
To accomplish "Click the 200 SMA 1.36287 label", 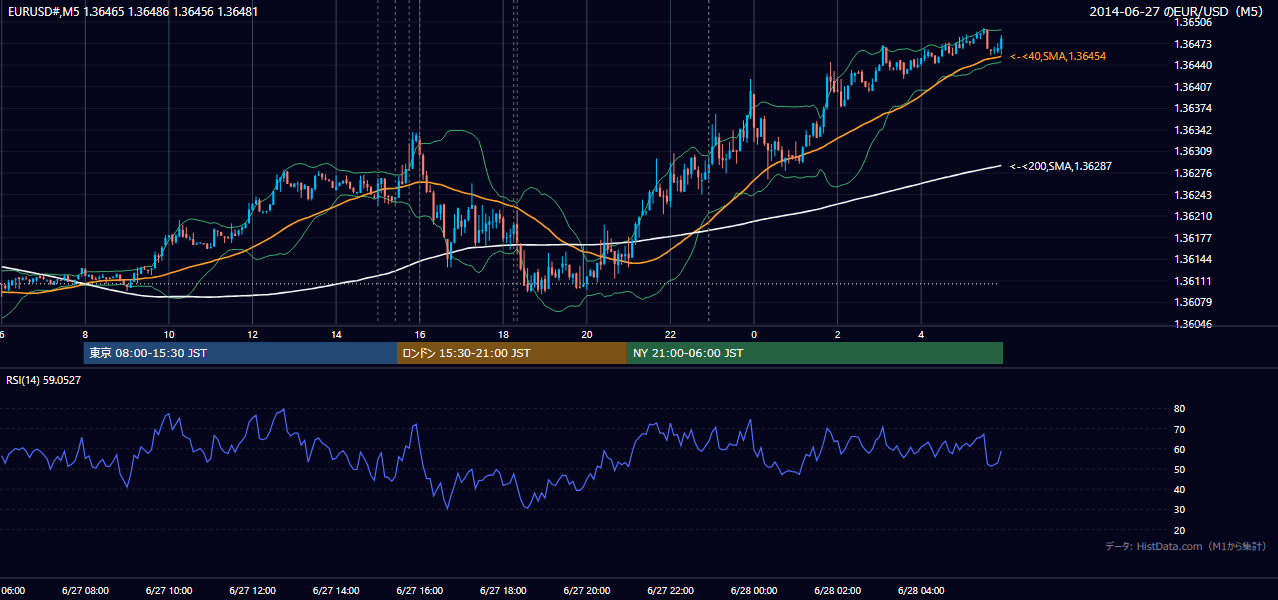I will click(1061, 166).
